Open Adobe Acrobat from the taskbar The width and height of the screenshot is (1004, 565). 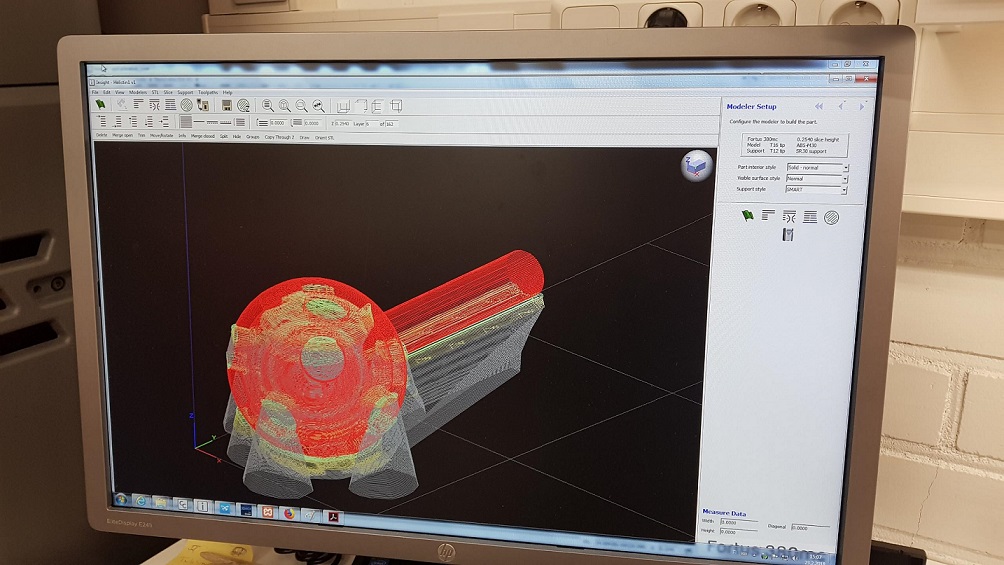coord(333,516)
